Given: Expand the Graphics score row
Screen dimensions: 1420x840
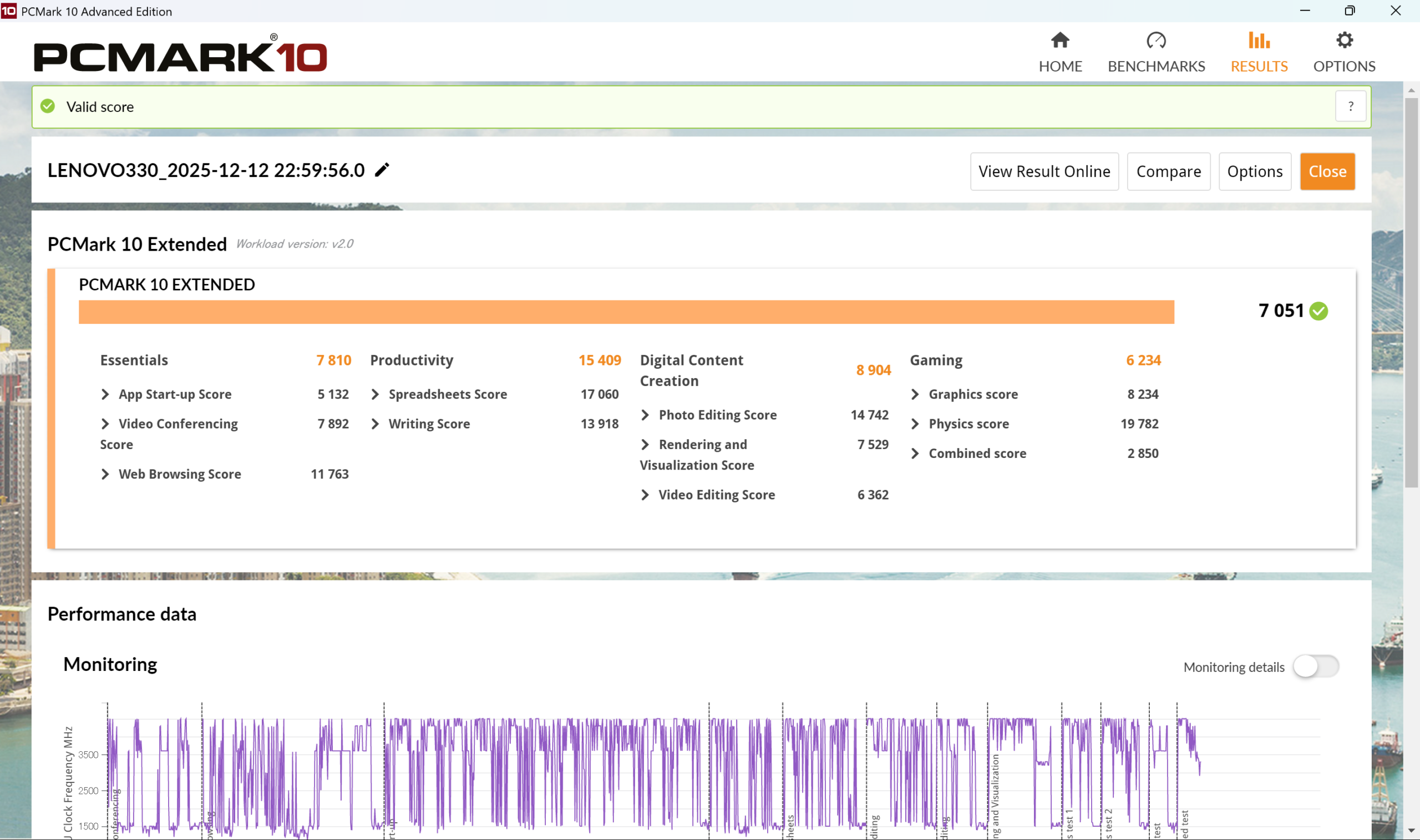Looking at the screenshot, I should (915, 395).
